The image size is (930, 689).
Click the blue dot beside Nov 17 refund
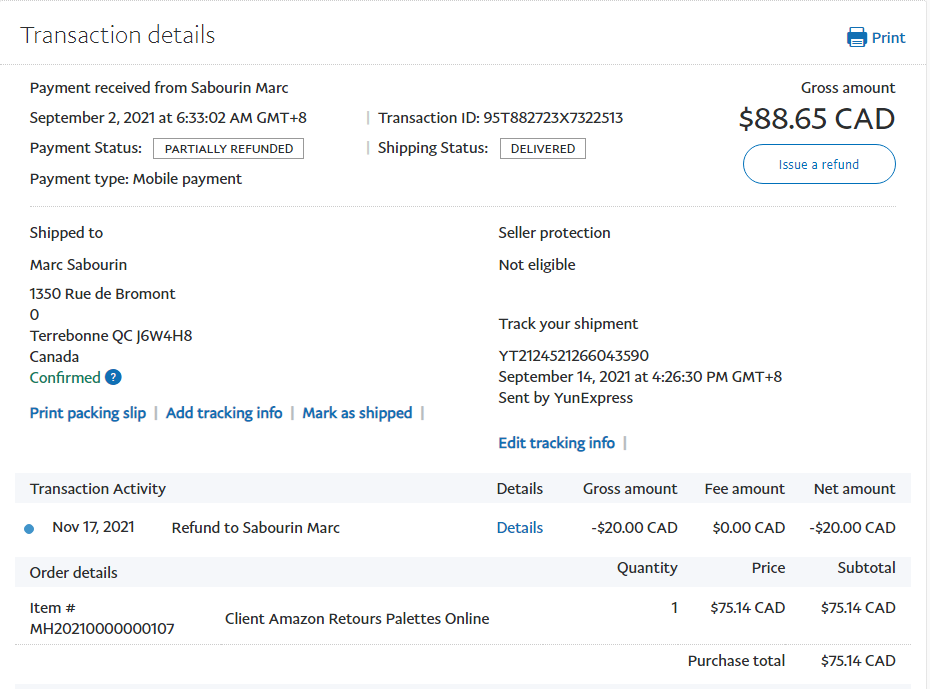click(x=29, y=529)
